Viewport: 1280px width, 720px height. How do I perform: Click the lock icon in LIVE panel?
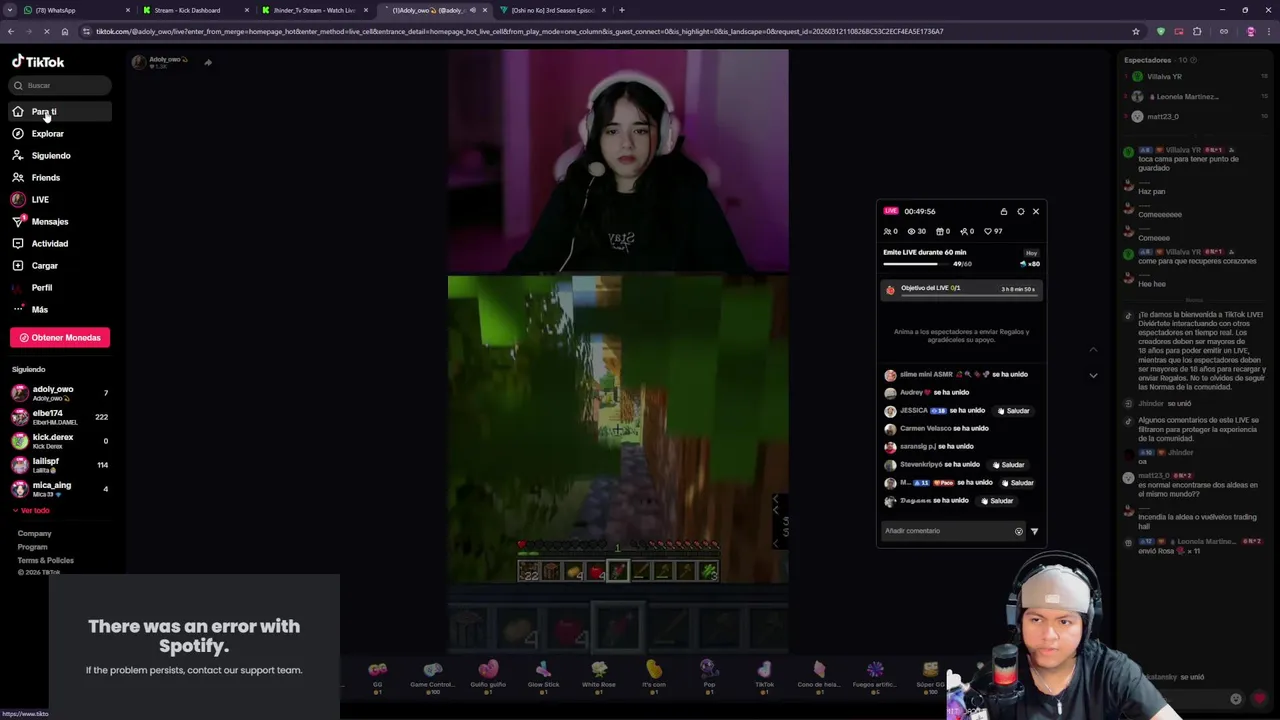click(x=1004, y=212)
